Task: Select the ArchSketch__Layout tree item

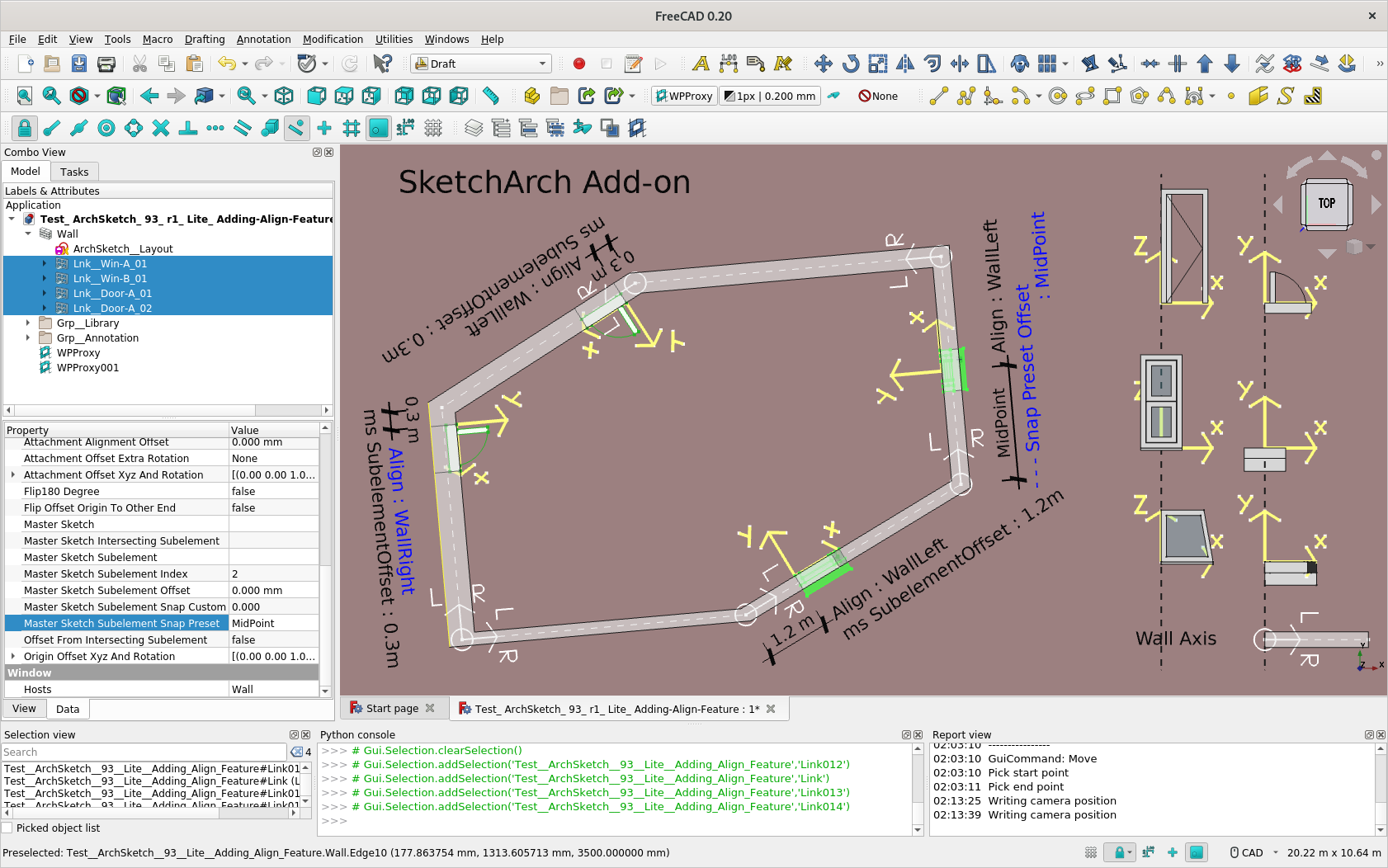Action: tap(123, 248)
